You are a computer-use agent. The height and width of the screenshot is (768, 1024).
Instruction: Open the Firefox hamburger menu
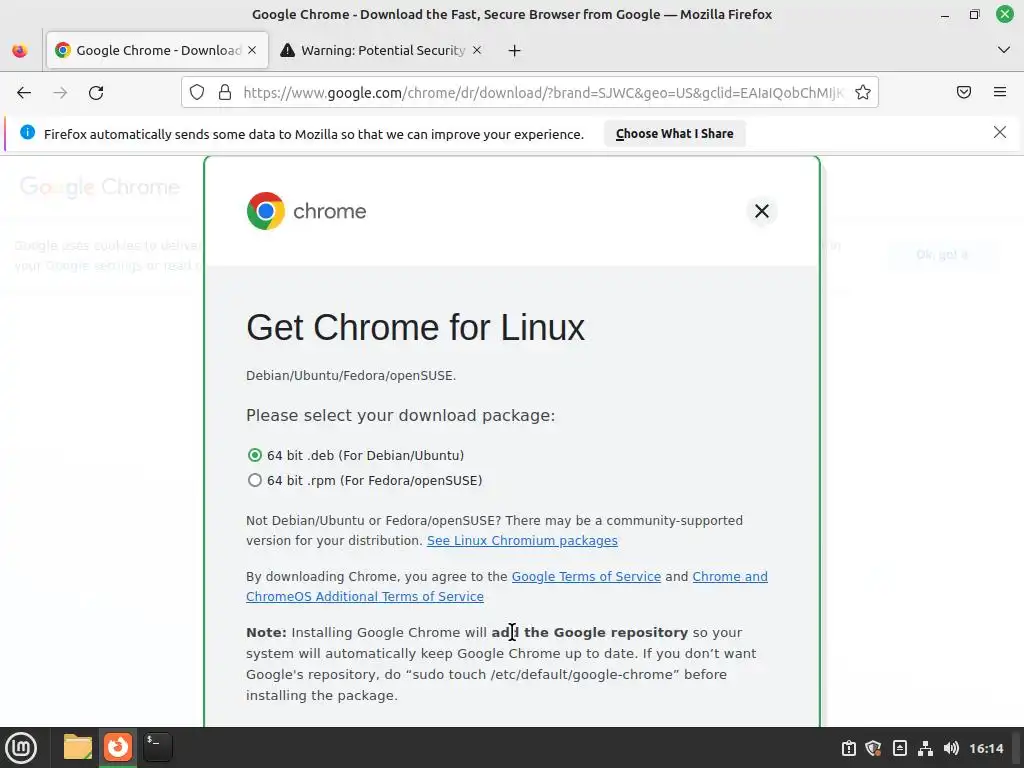tap(1000, 92)
